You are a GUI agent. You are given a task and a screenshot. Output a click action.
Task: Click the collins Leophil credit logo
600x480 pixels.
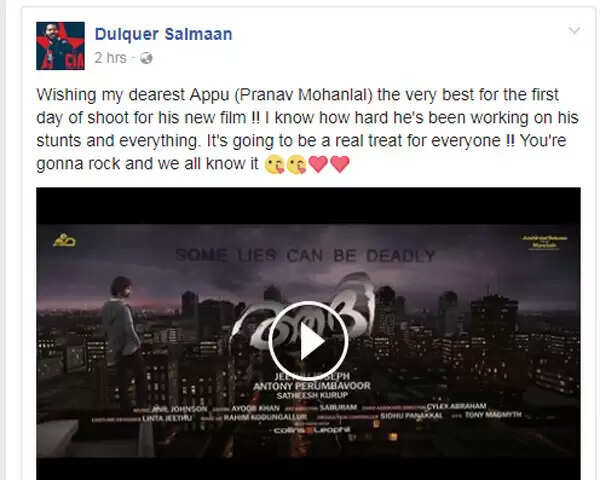pyautogui.click(x=312, y=430)
